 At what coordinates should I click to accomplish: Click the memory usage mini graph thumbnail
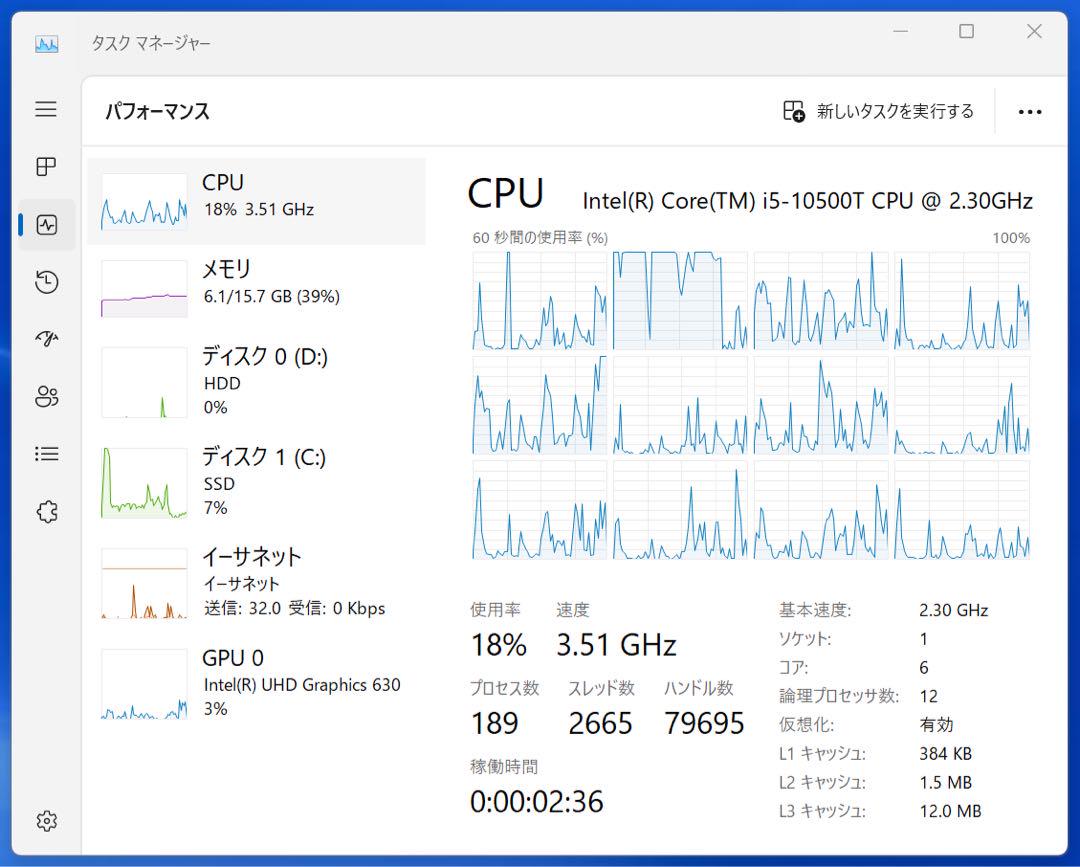(144, 289)
